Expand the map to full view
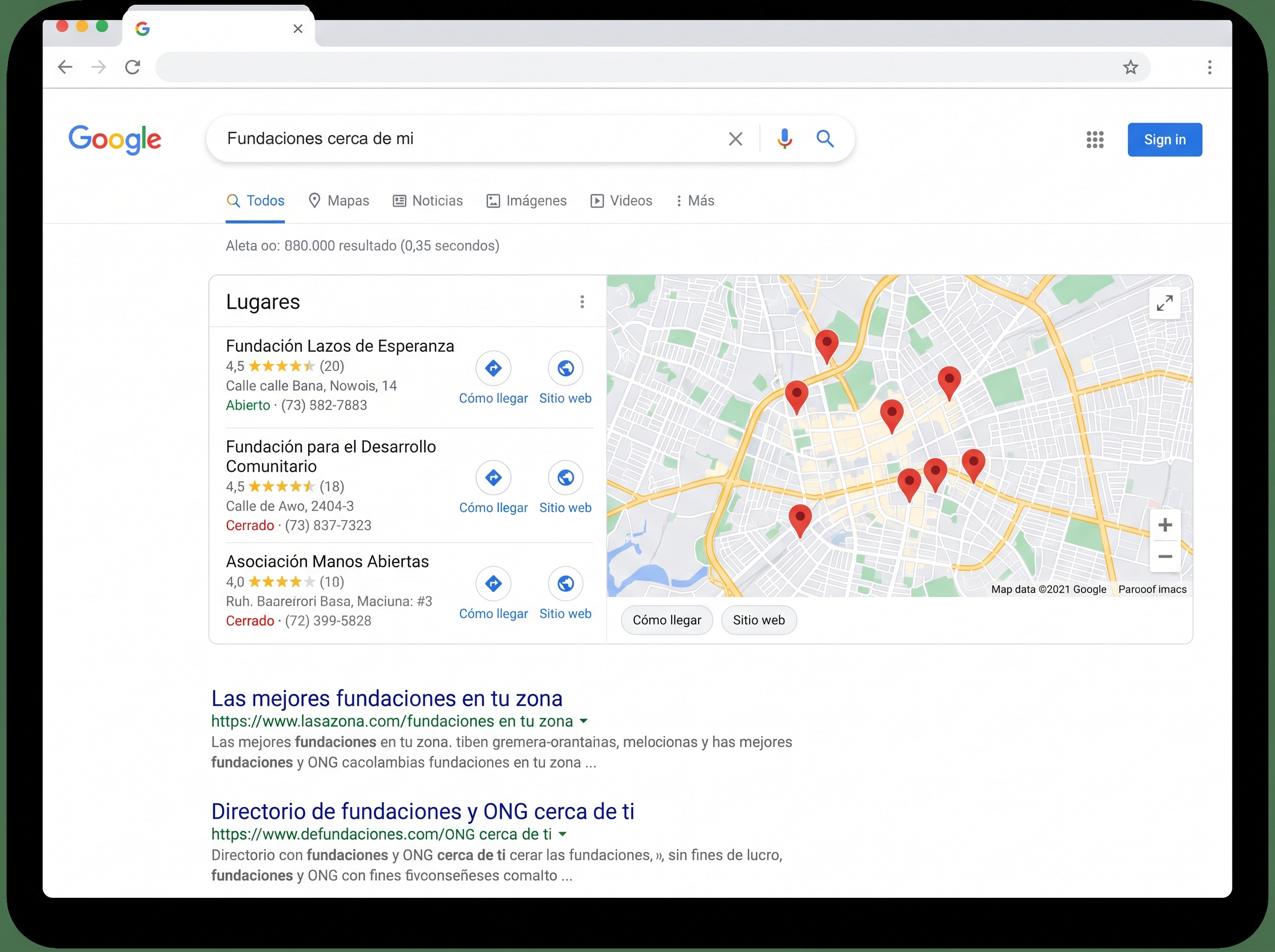 click(x=1164, y=303)
